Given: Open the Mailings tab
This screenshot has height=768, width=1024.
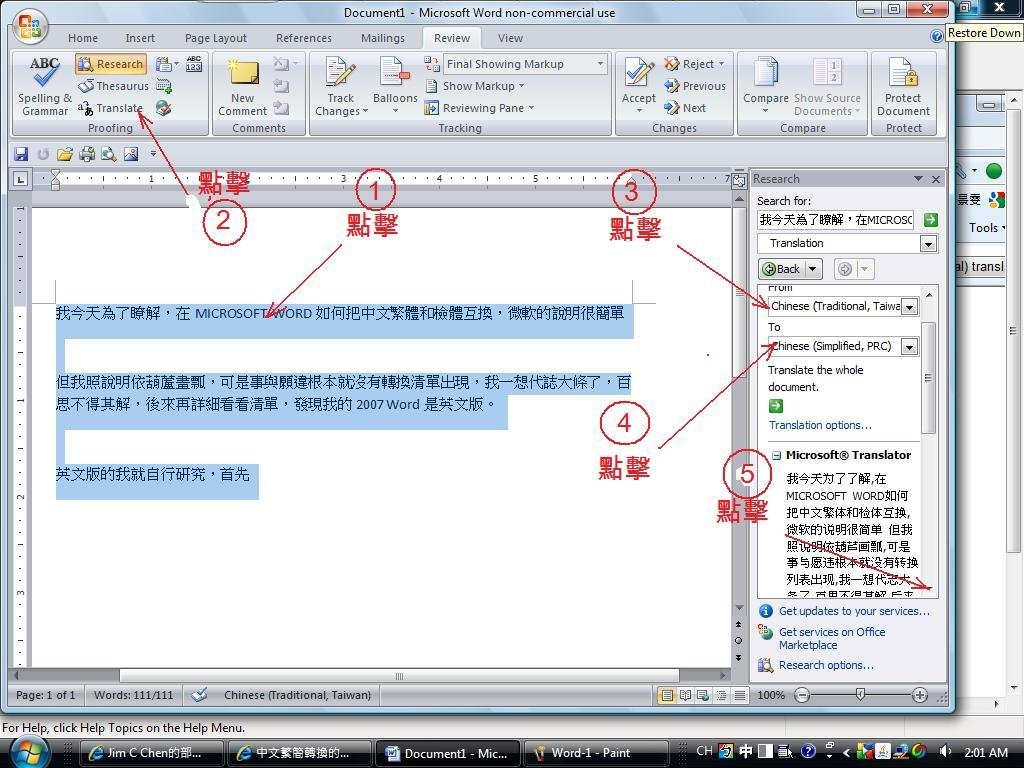Looking at the screenshot, I should [x=383, y=38].
